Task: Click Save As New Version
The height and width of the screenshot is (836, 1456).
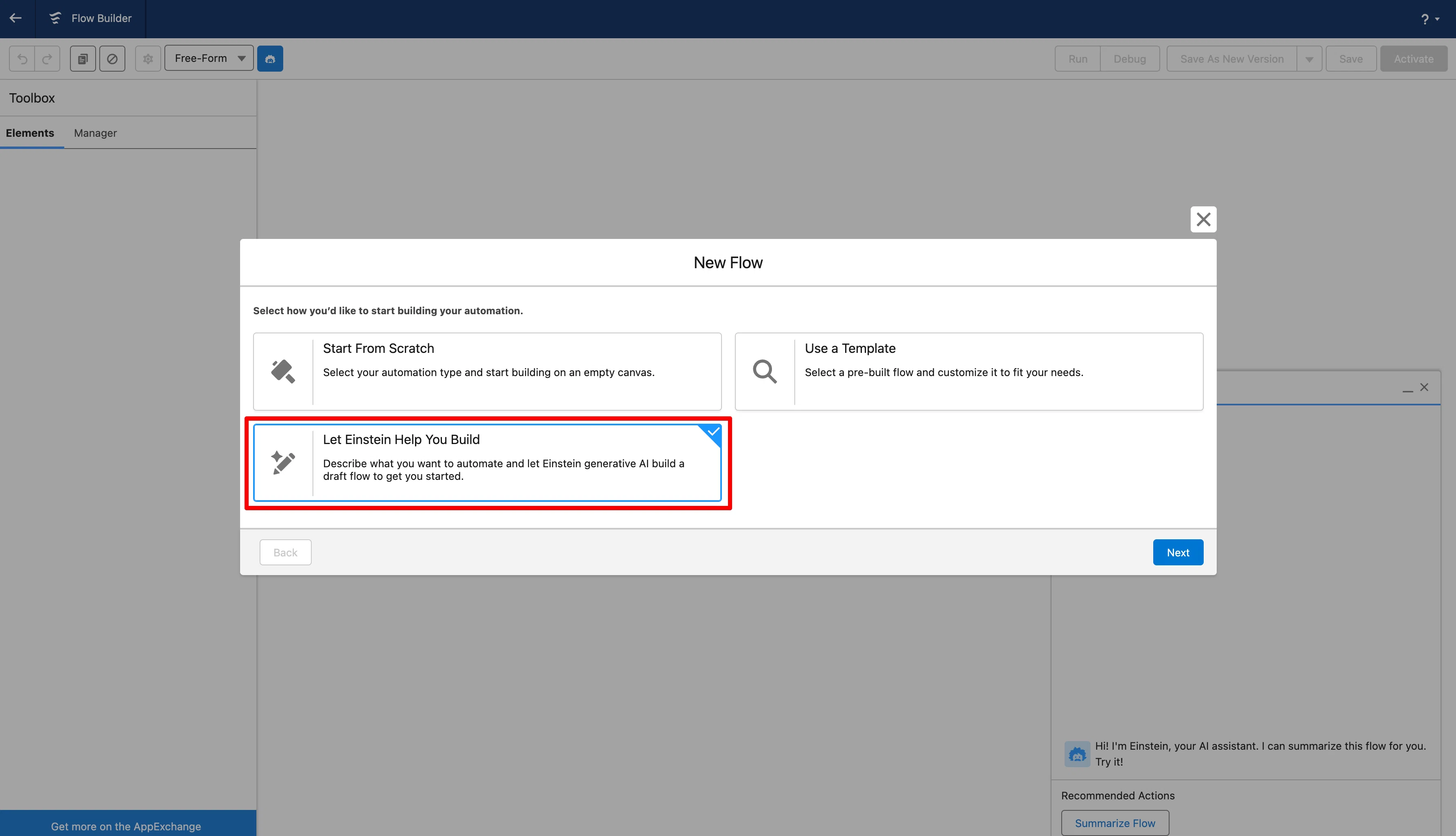Action: (1232, 59)
